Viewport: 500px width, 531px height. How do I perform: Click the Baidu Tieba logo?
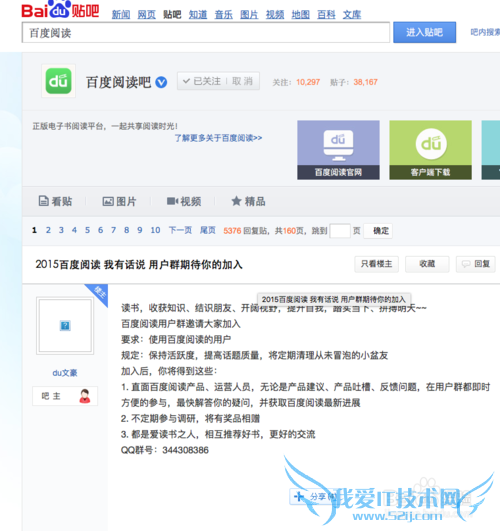coord(60,9)
